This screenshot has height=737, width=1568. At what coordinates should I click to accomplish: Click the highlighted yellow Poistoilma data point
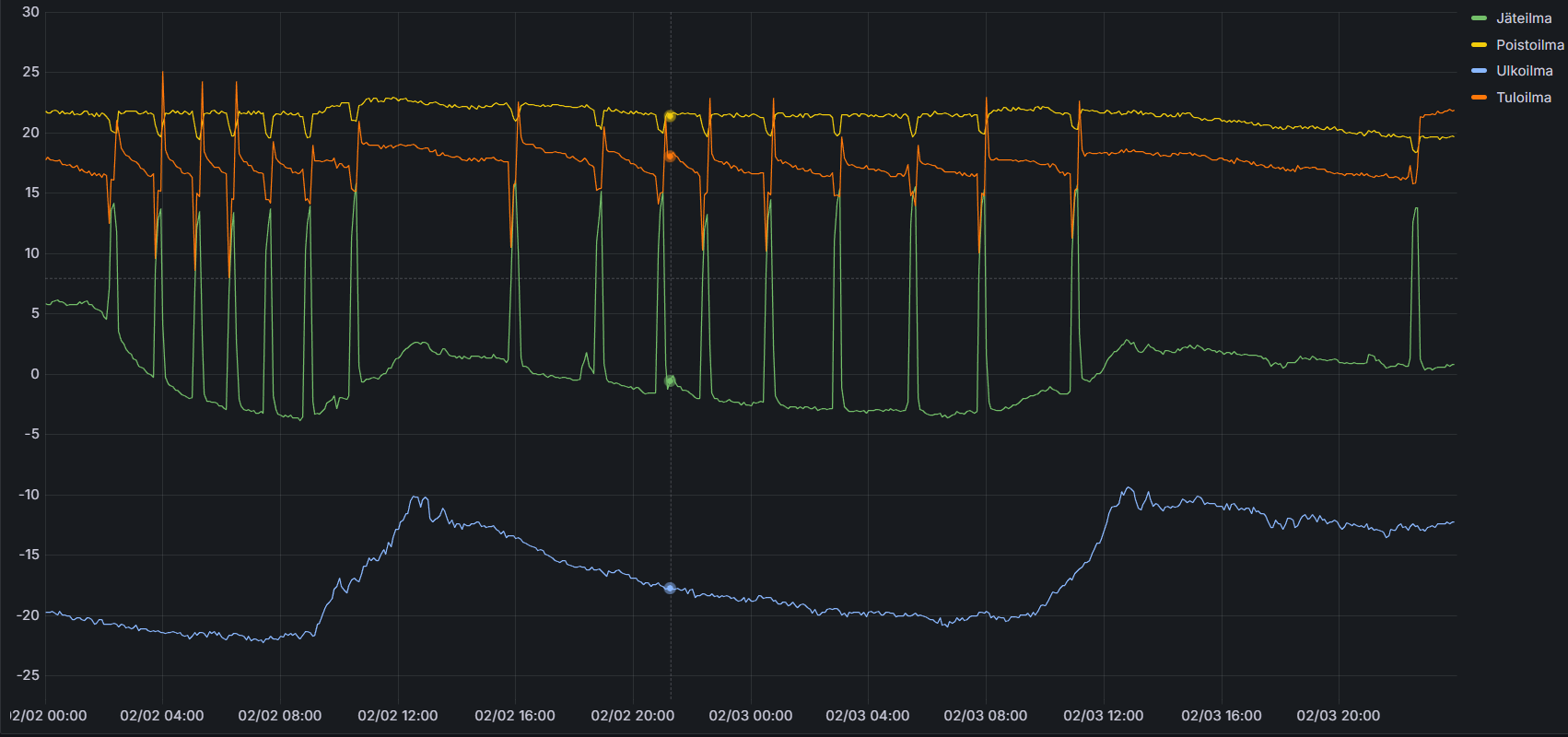tap(670, 116)
